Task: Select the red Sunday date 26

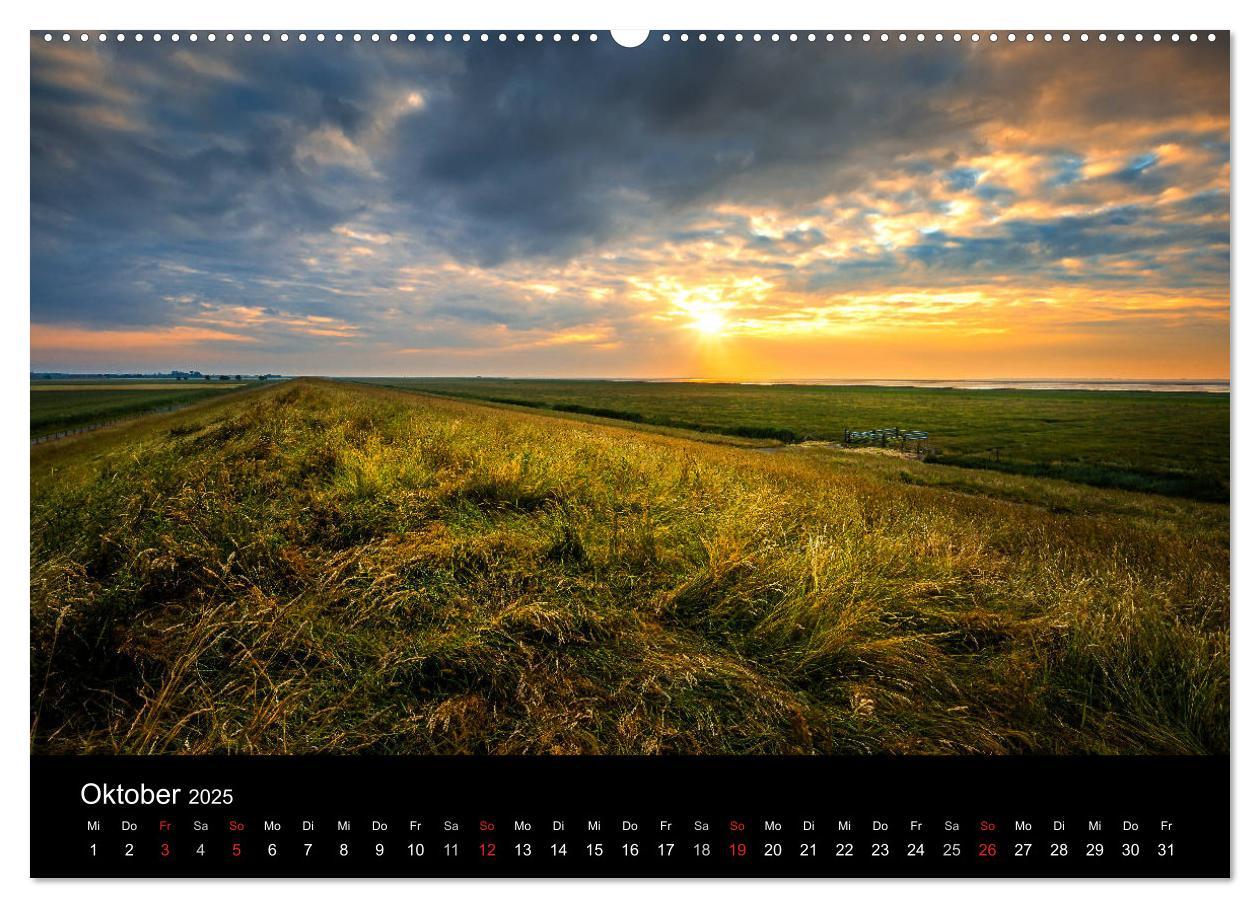Action: pos(987,850)
